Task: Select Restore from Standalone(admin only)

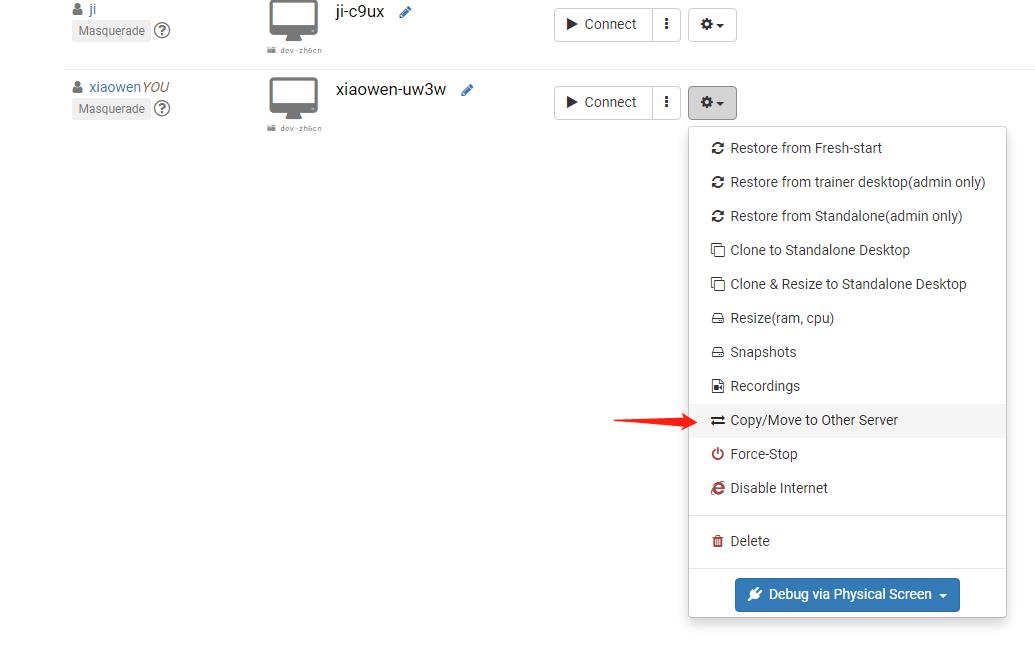Action: click(847, 216)
